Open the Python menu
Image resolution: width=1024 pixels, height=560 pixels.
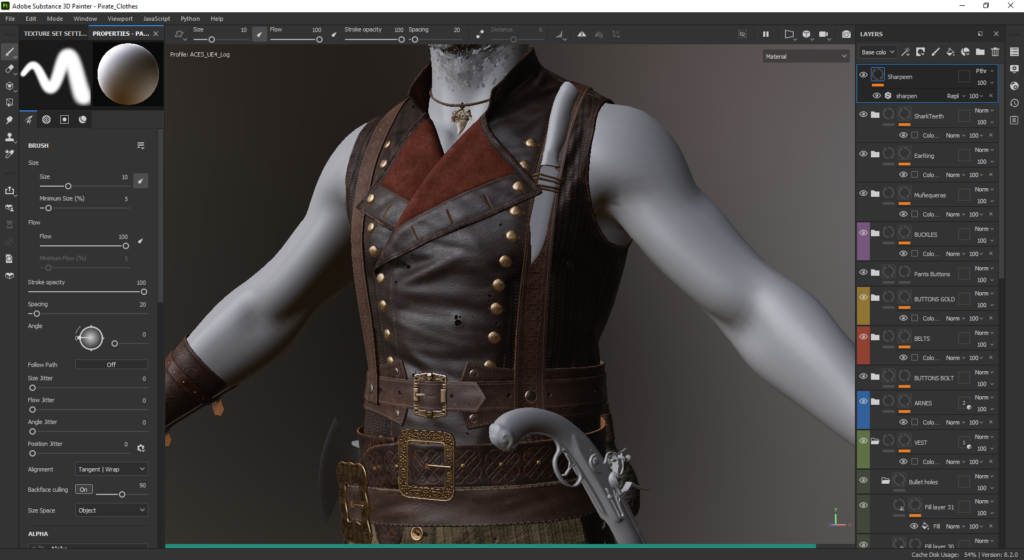(x=190, y=18)
